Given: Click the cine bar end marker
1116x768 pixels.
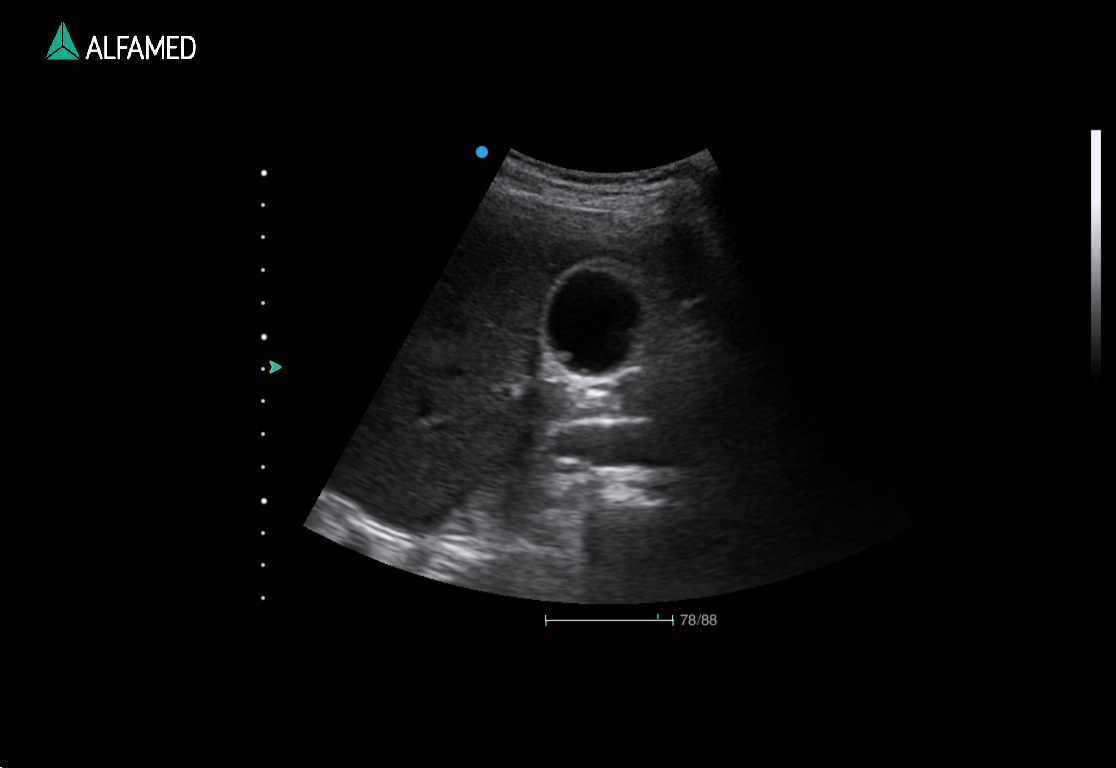Looking at the screenshot, I should pos(672,621).
